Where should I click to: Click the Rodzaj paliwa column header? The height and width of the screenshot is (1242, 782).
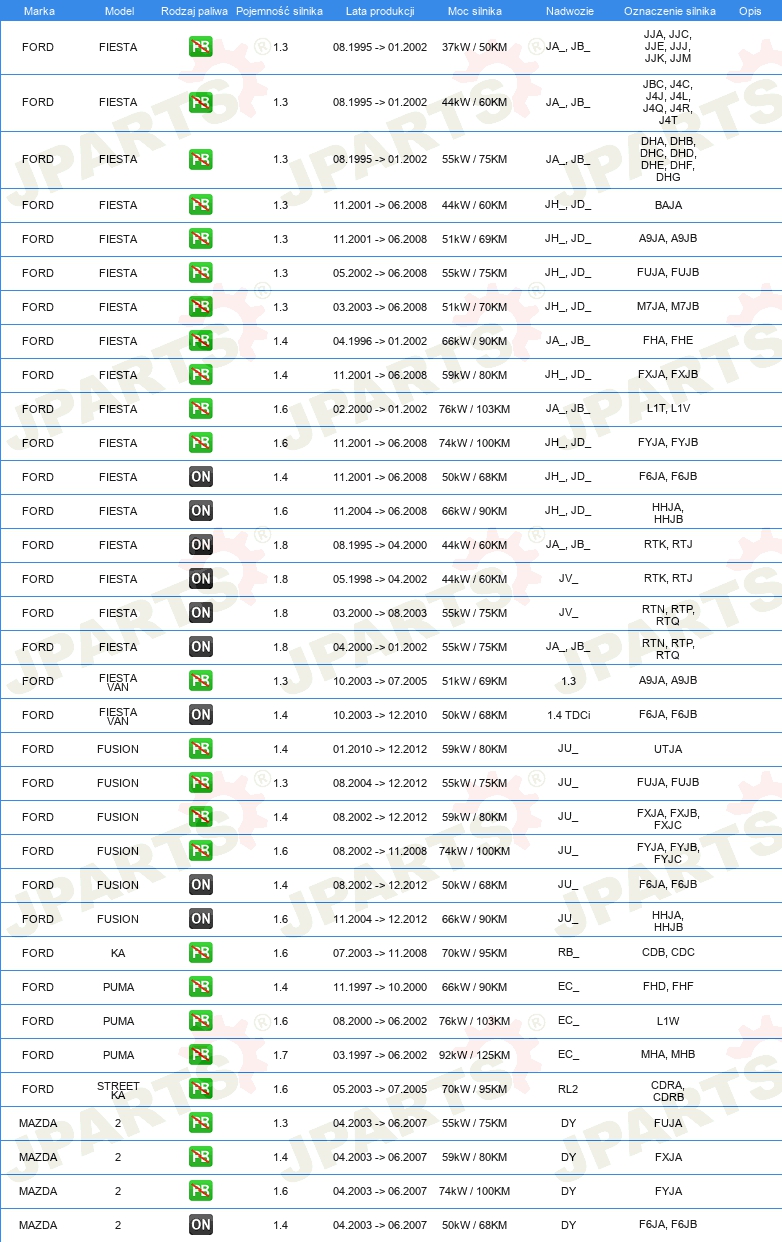(x=194, y=11)
